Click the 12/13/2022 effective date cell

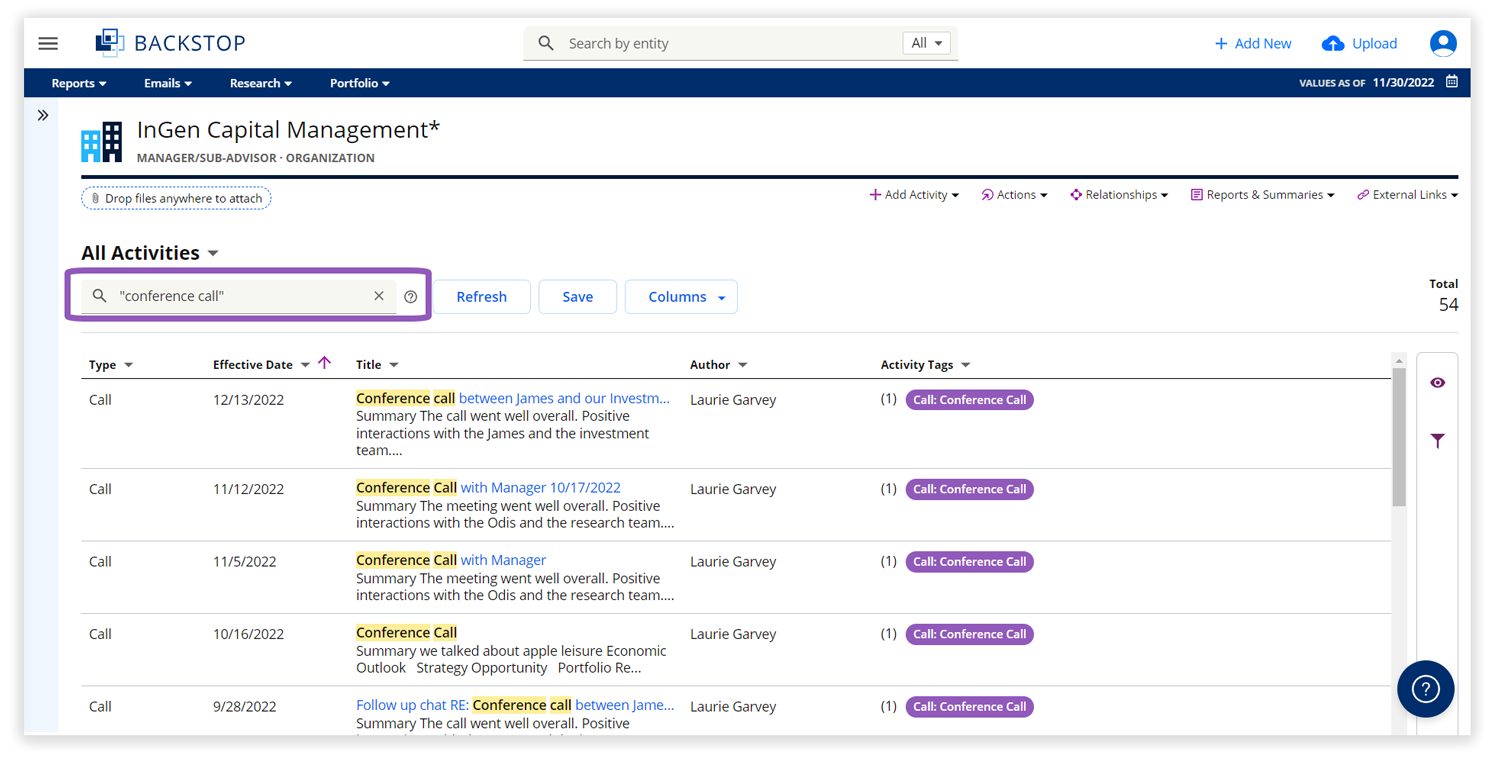[x=248, y=400]
